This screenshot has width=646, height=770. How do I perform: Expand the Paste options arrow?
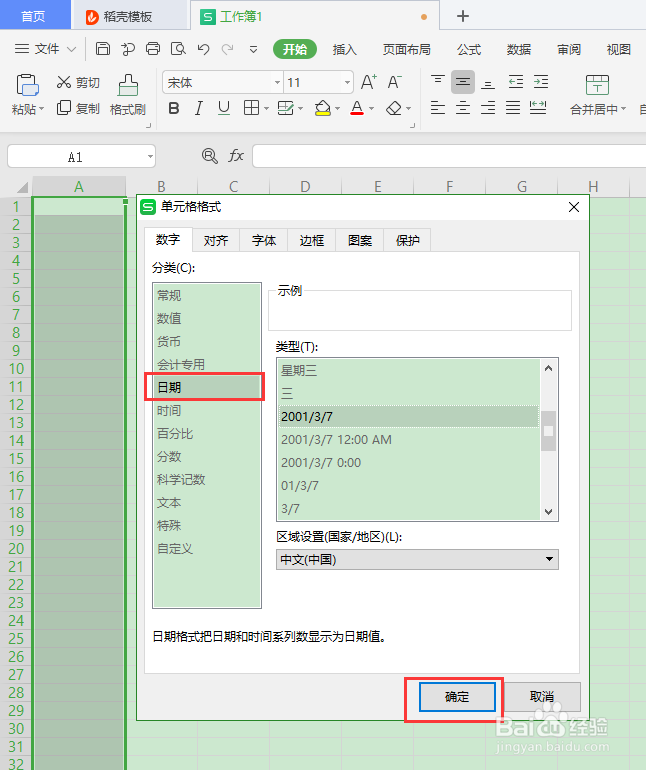(x=42, y=109)
